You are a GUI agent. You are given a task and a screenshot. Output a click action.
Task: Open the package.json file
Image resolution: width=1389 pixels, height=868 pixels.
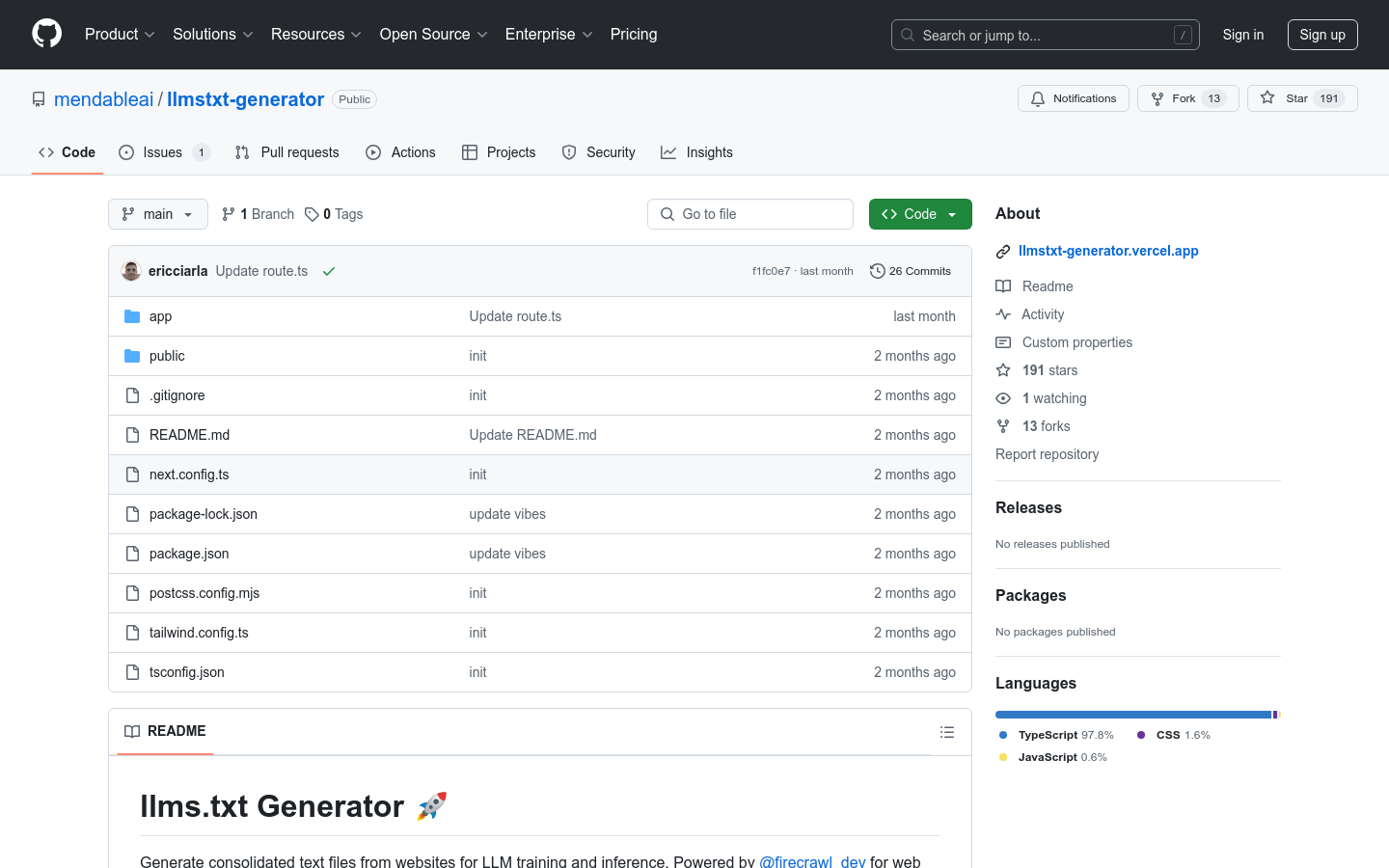pyautogui.click(x=189, y=554)
